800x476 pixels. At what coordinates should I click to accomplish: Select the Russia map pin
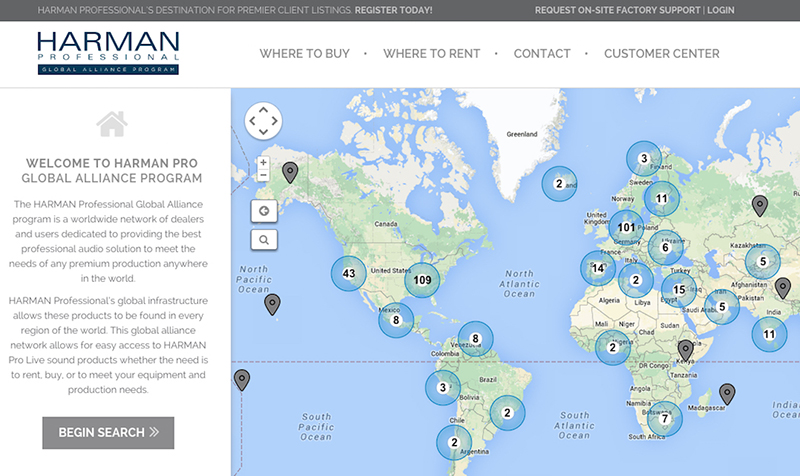point(760,206)
